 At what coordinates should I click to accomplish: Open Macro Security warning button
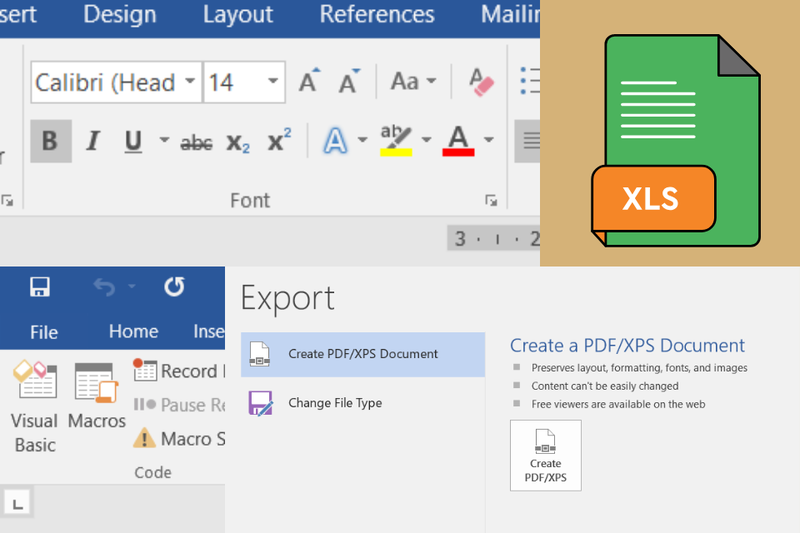[x=179, y=439]
